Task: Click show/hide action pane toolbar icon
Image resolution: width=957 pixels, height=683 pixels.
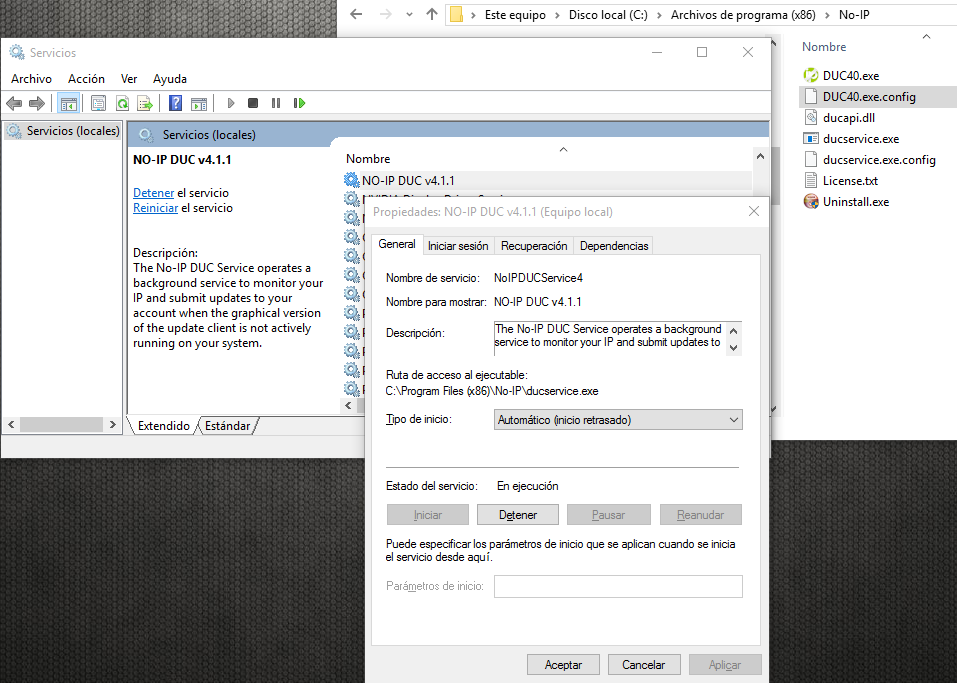Action: 199,103
